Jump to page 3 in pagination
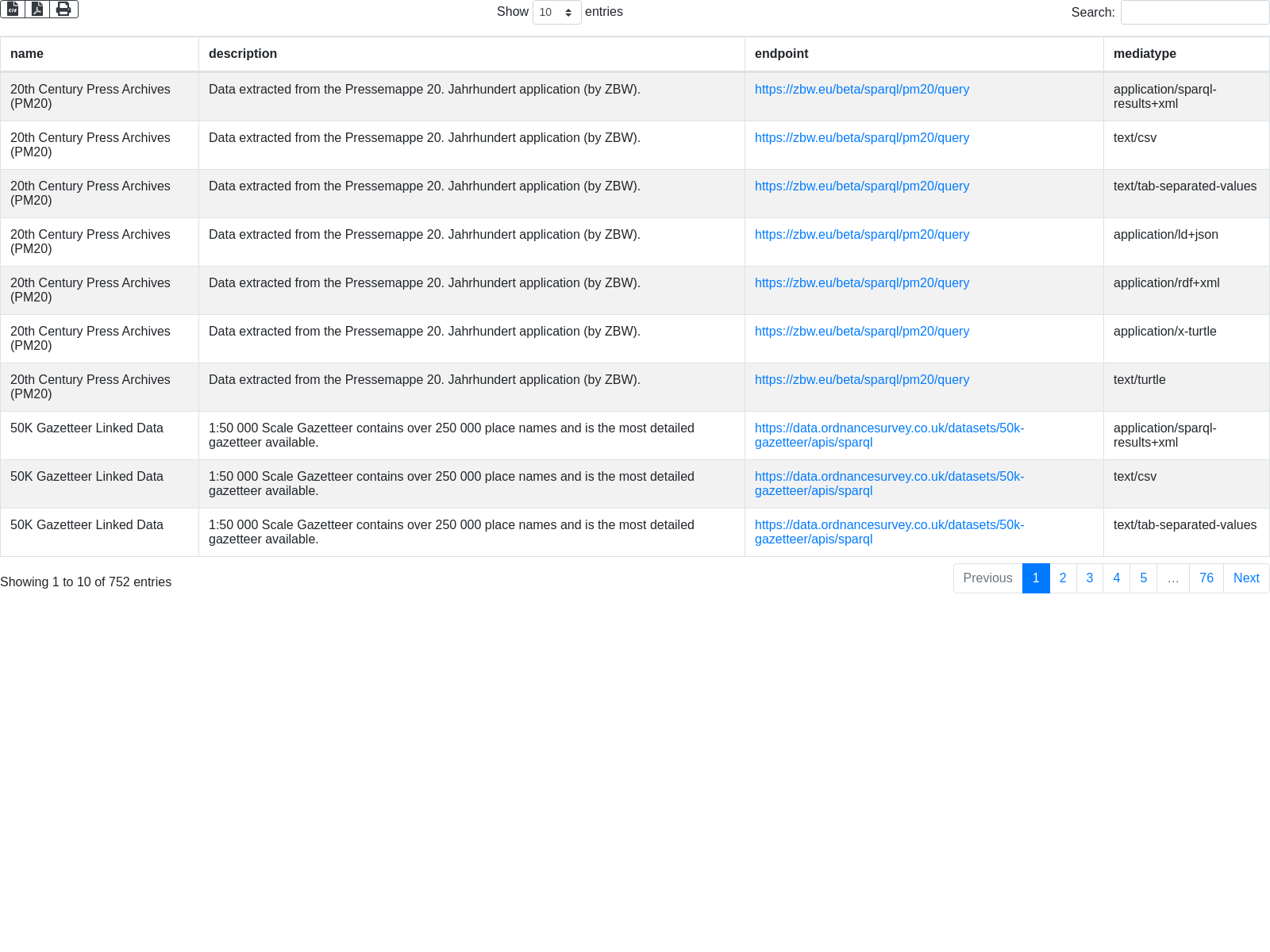Screen dimensions: 1270x952 point(1090,578)
